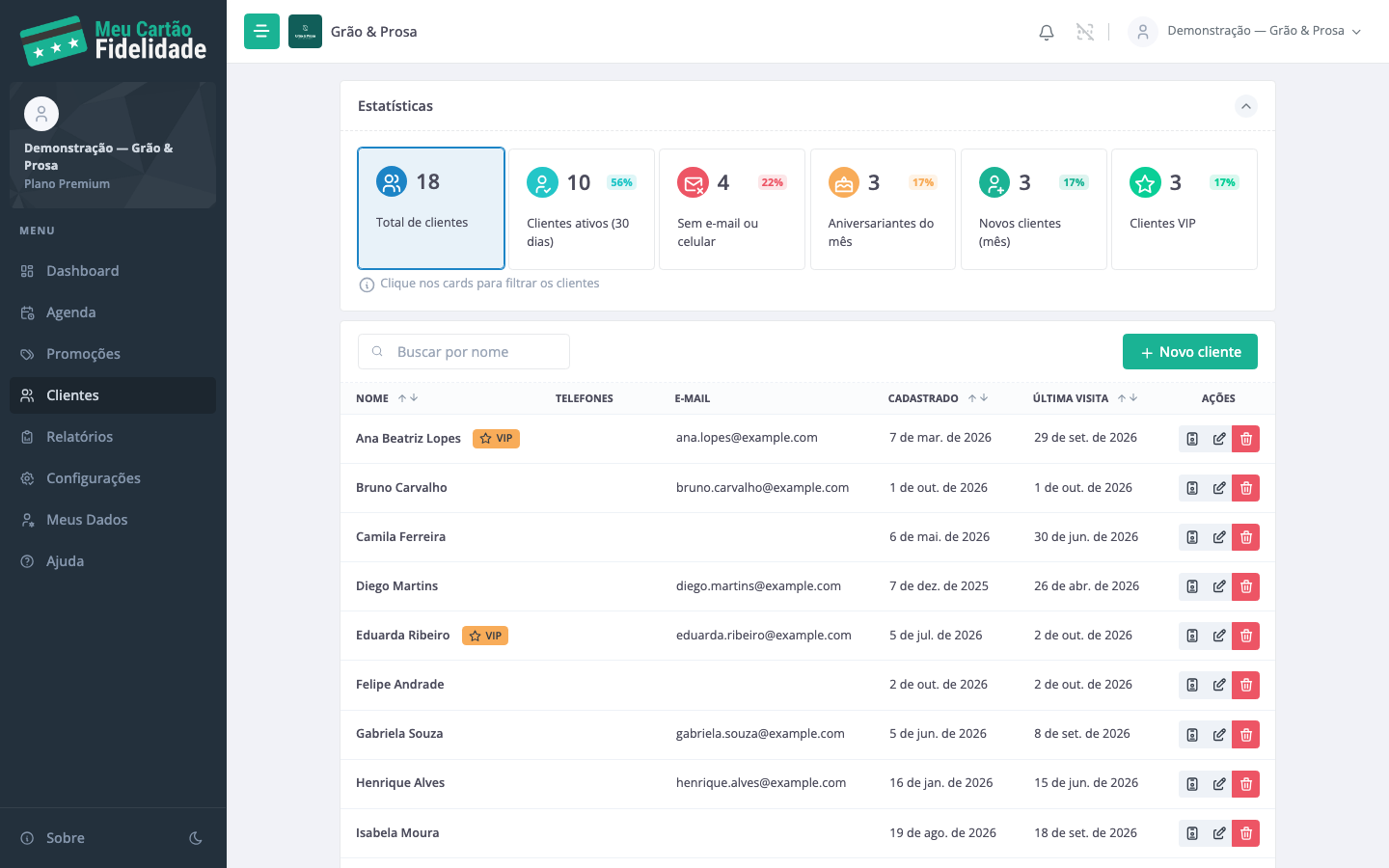Edit the Felipe Andrade client

click(1219, 685)
